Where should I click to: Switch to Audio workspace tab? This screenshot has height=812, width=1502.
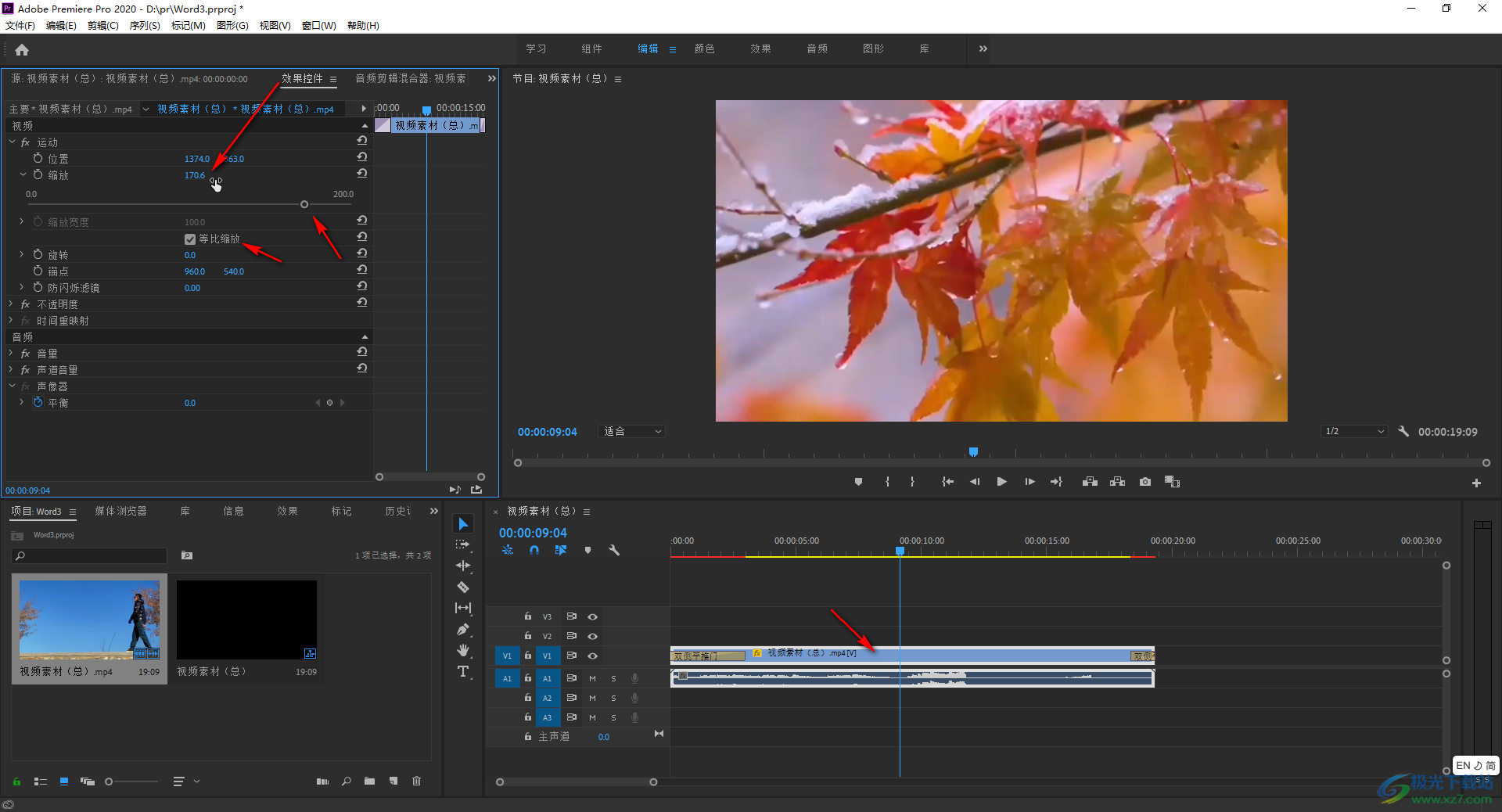(817, 49)
